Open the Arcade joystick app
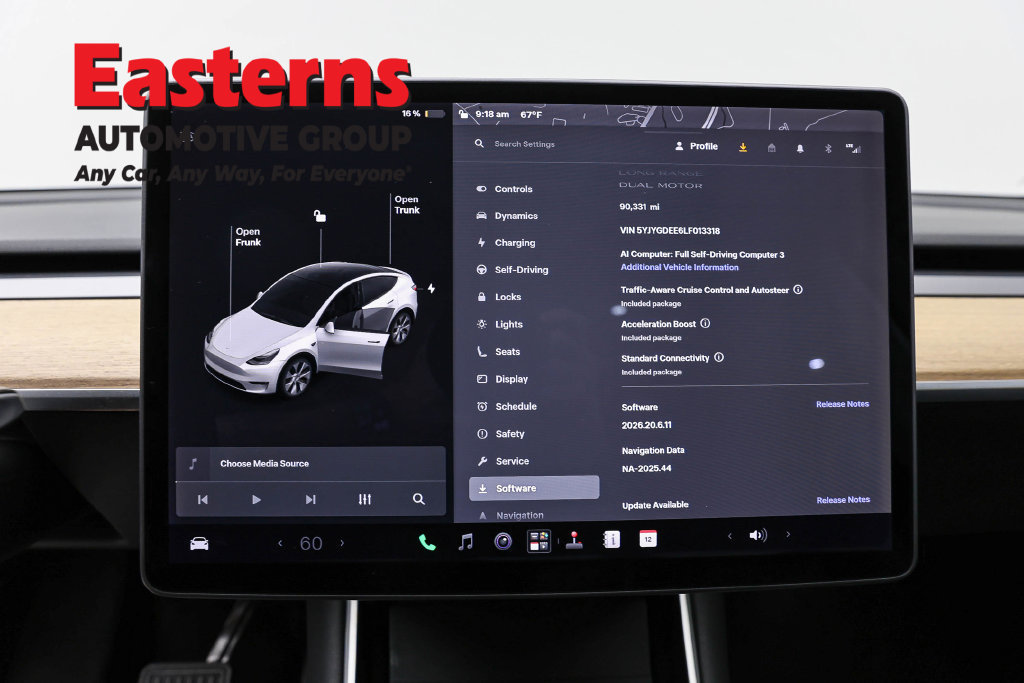The height and width of the screenshot is (683, 1024). pos(575,541)
